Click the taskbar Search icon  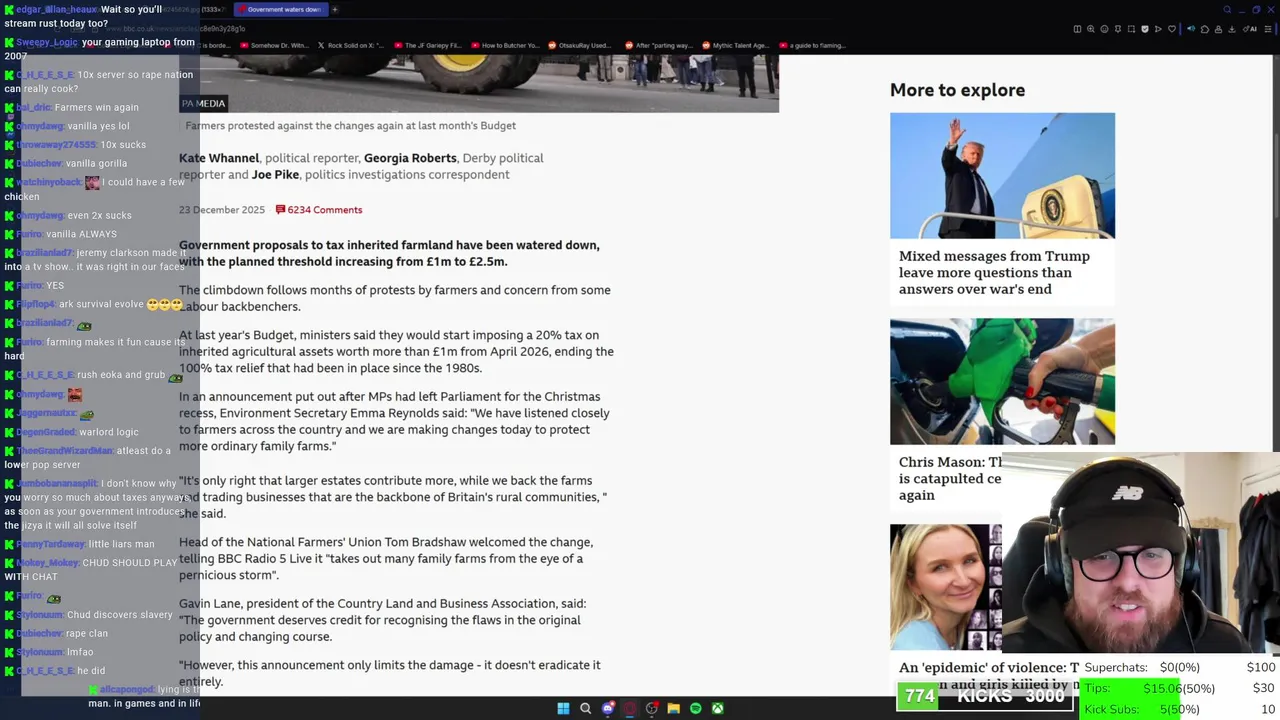(x=586, y=708)
